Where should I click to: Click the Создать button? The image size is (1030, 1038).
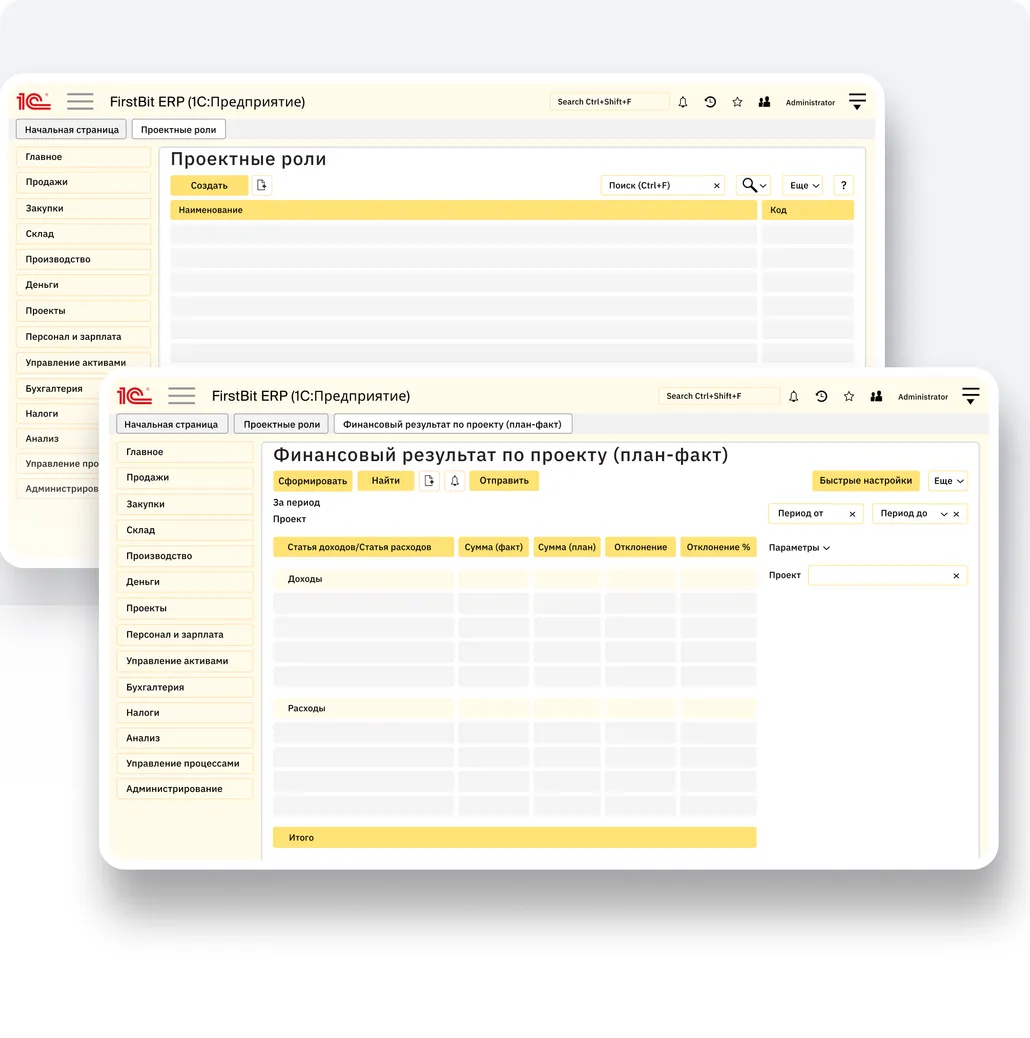(209, 185)
